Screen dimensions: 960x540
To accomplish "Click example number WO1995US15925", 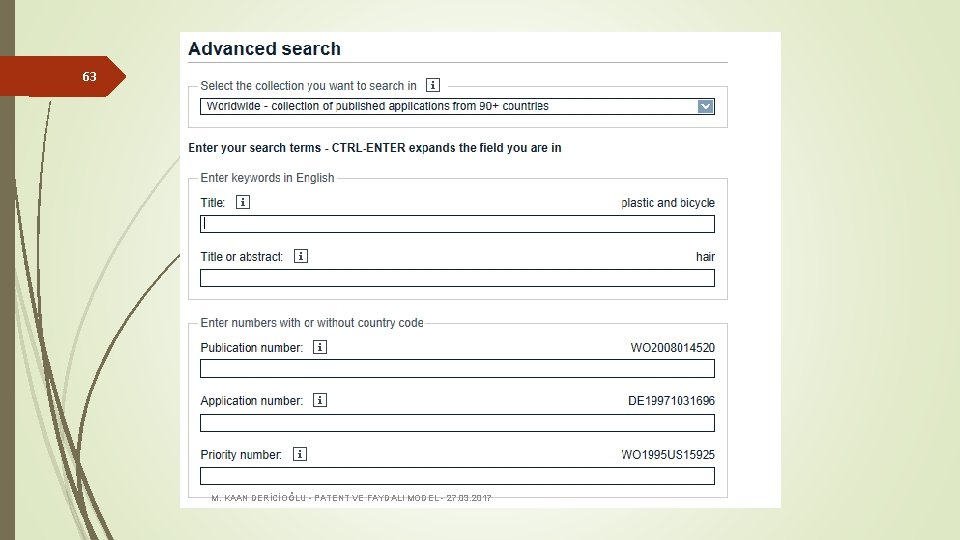I will 668,455.
